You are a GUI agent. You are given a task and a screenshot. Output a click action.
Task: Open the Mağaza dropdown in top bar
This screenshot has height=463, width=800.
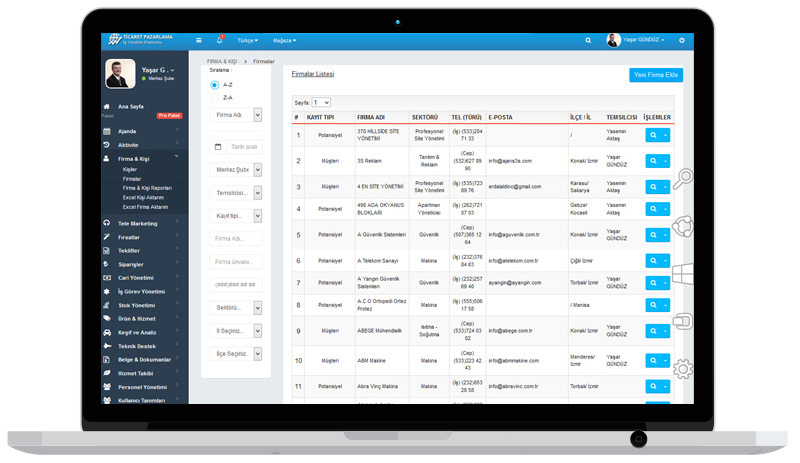[284, 40]
